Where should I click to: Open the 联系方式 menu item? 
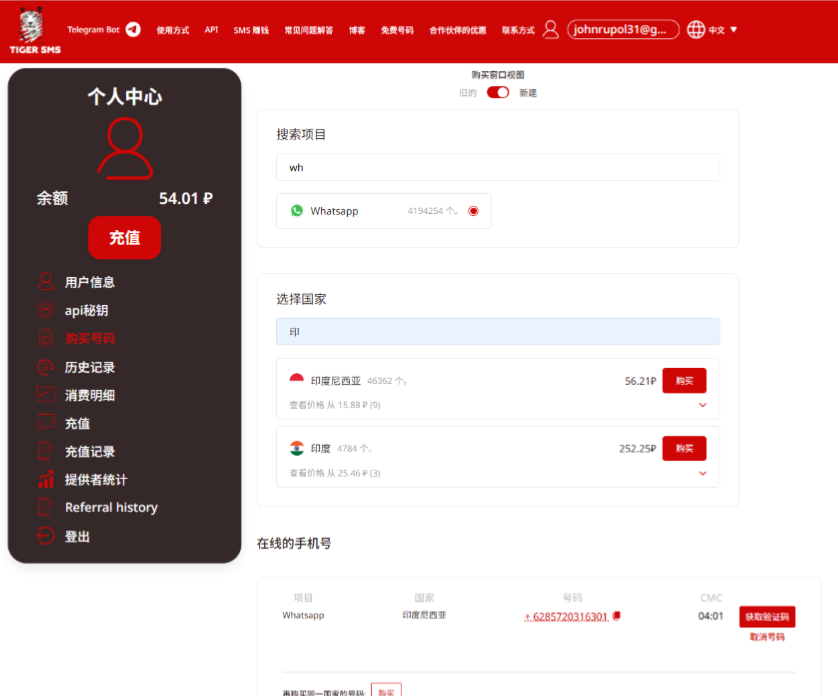518,30
